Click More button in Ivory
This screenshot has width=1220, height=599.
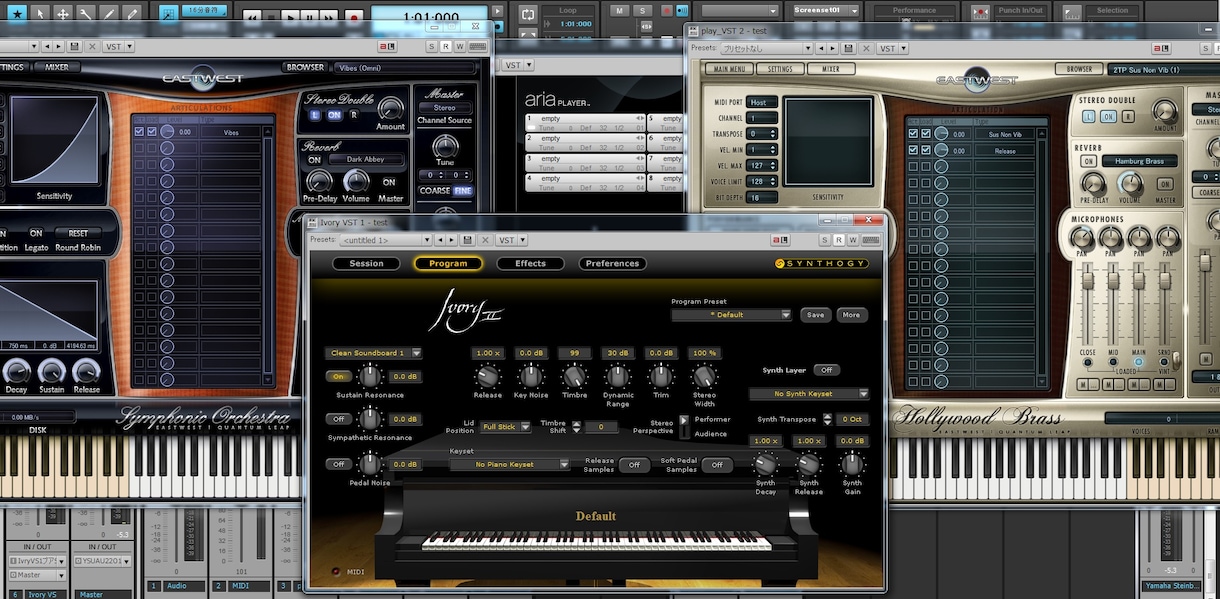(x=851, y=315)
